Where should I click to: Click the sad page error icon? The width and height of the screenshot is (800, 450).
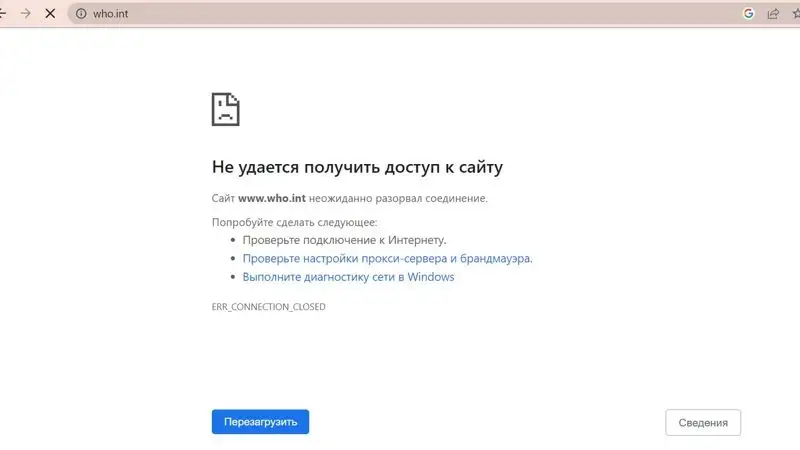[225, 109]
